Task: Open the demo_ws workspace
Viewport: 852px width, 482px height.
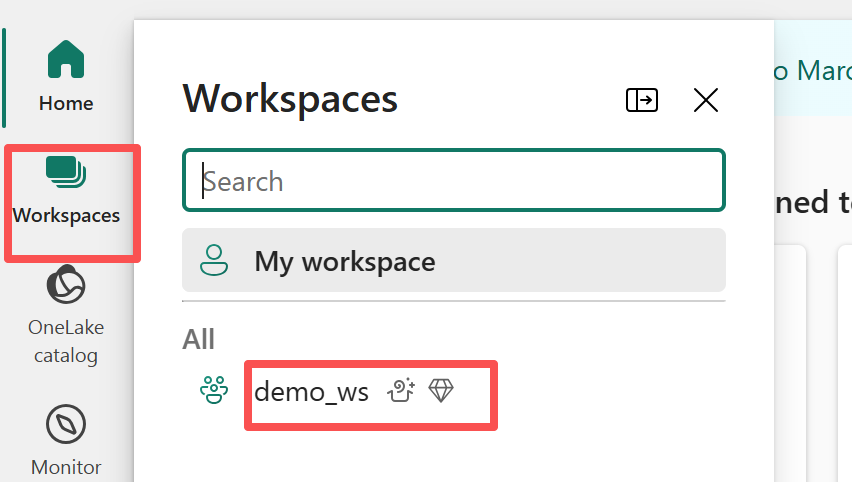Action: (311, 391)
